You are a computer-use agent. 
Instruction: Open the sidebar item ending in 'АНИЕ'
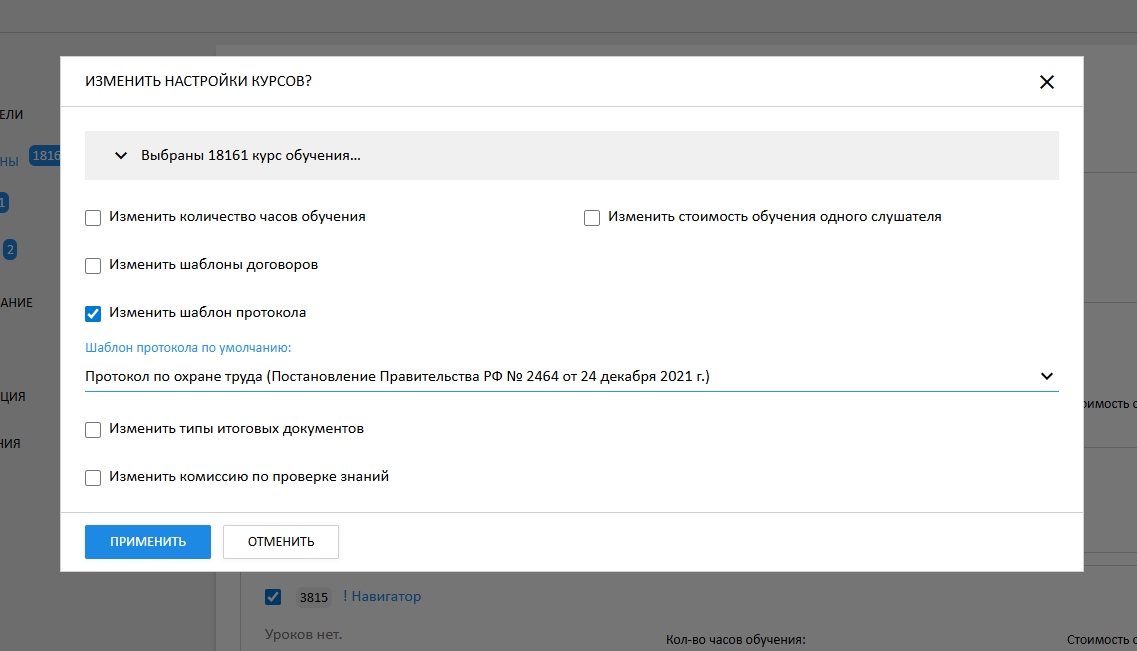(16, 303)
